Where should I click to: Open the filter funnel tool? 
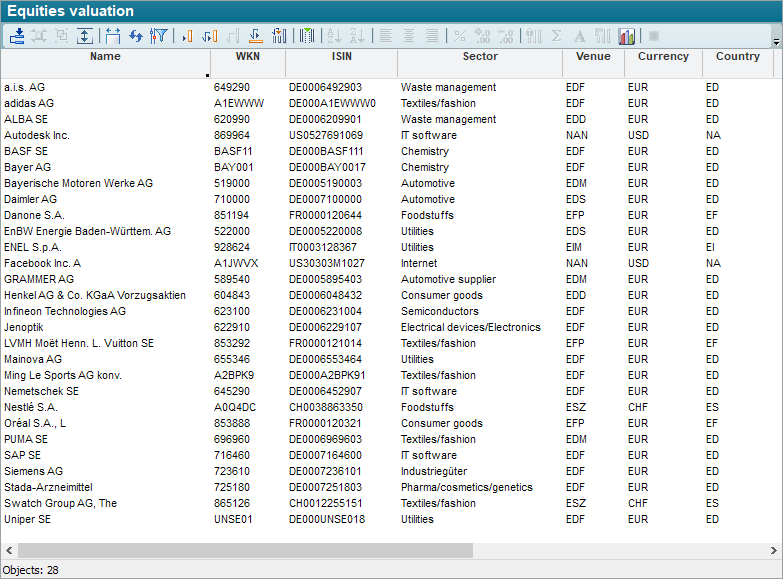click(x=158, y=36)
